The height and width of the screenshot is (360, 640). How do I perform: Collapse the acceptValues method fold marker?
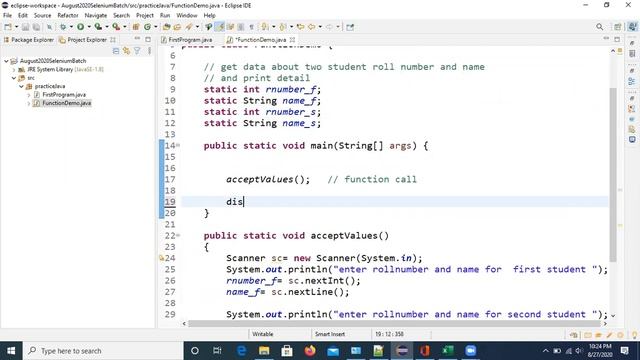(x=178, y=236)
